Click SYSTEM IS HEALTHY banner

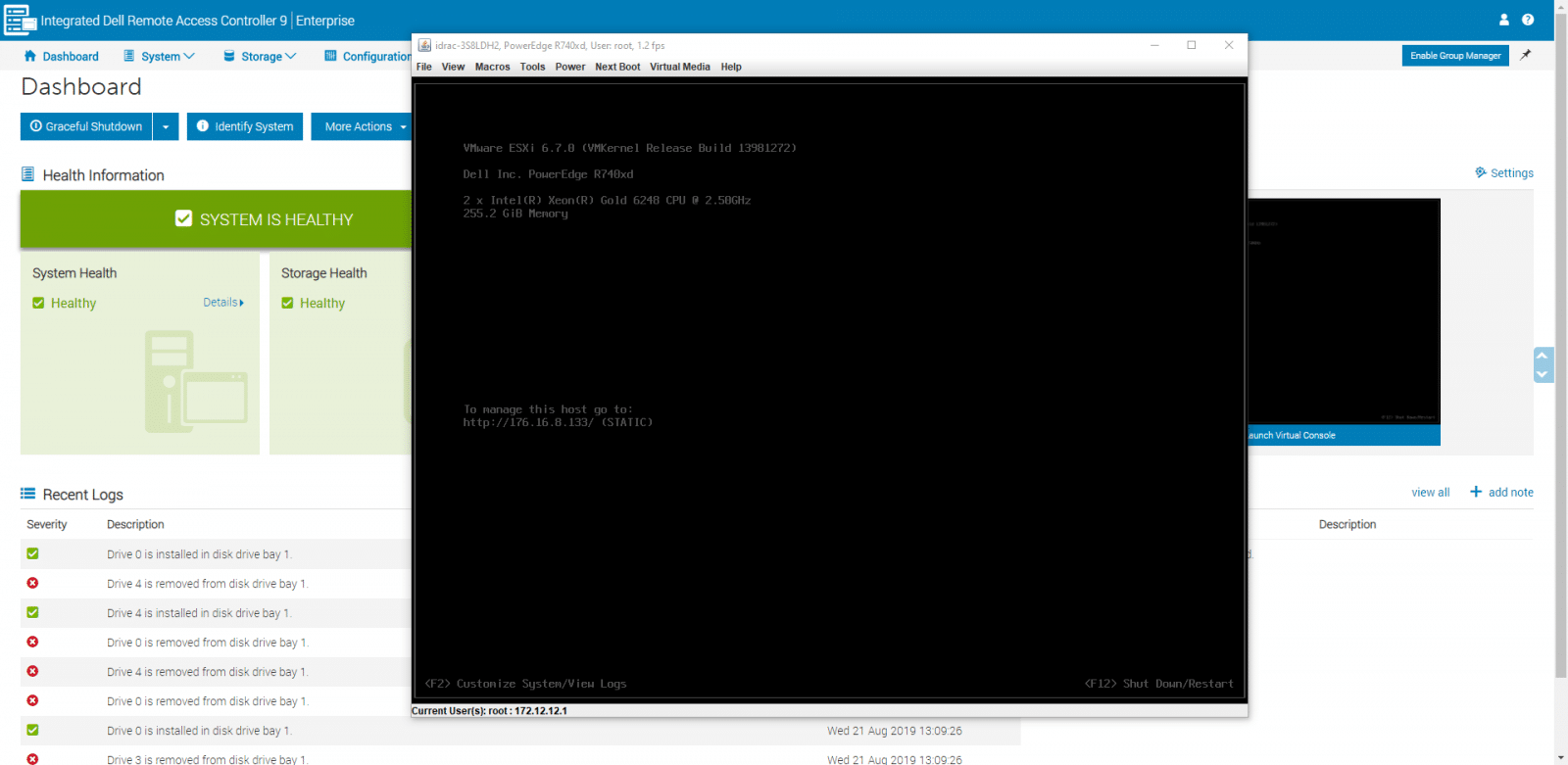tap(216, 219)
